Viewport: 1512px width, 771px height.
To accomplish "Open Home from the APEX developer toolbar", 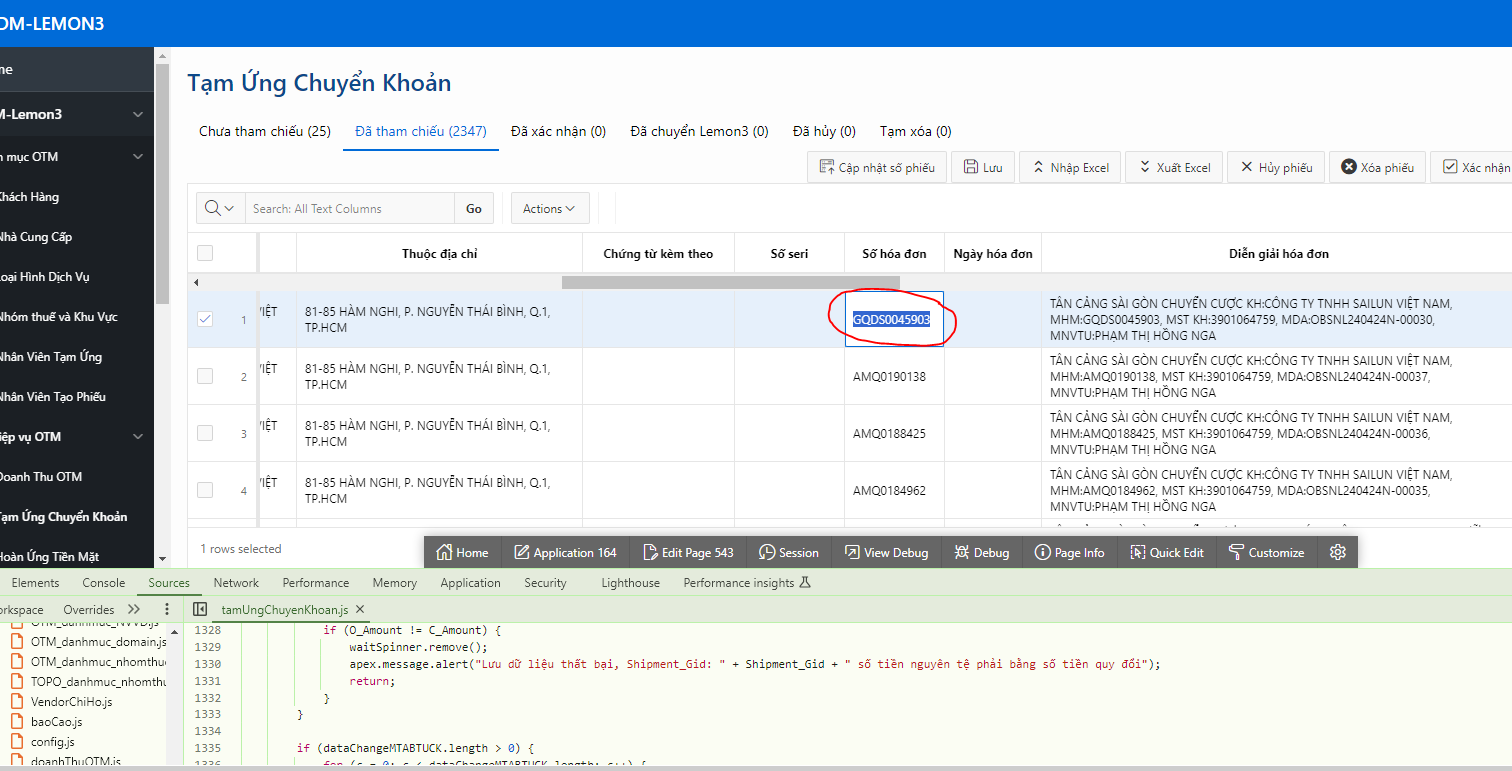I will [x=462, y=551].
